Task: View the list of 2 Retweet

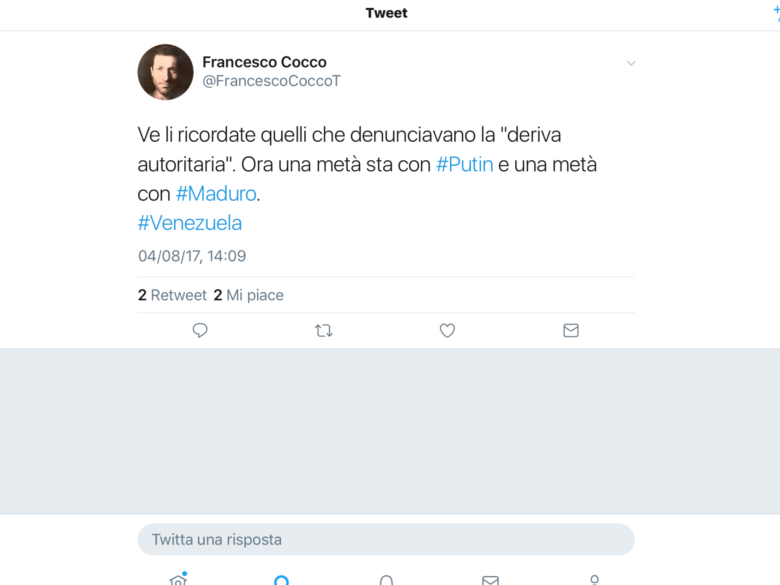Action: click(172, 295)
